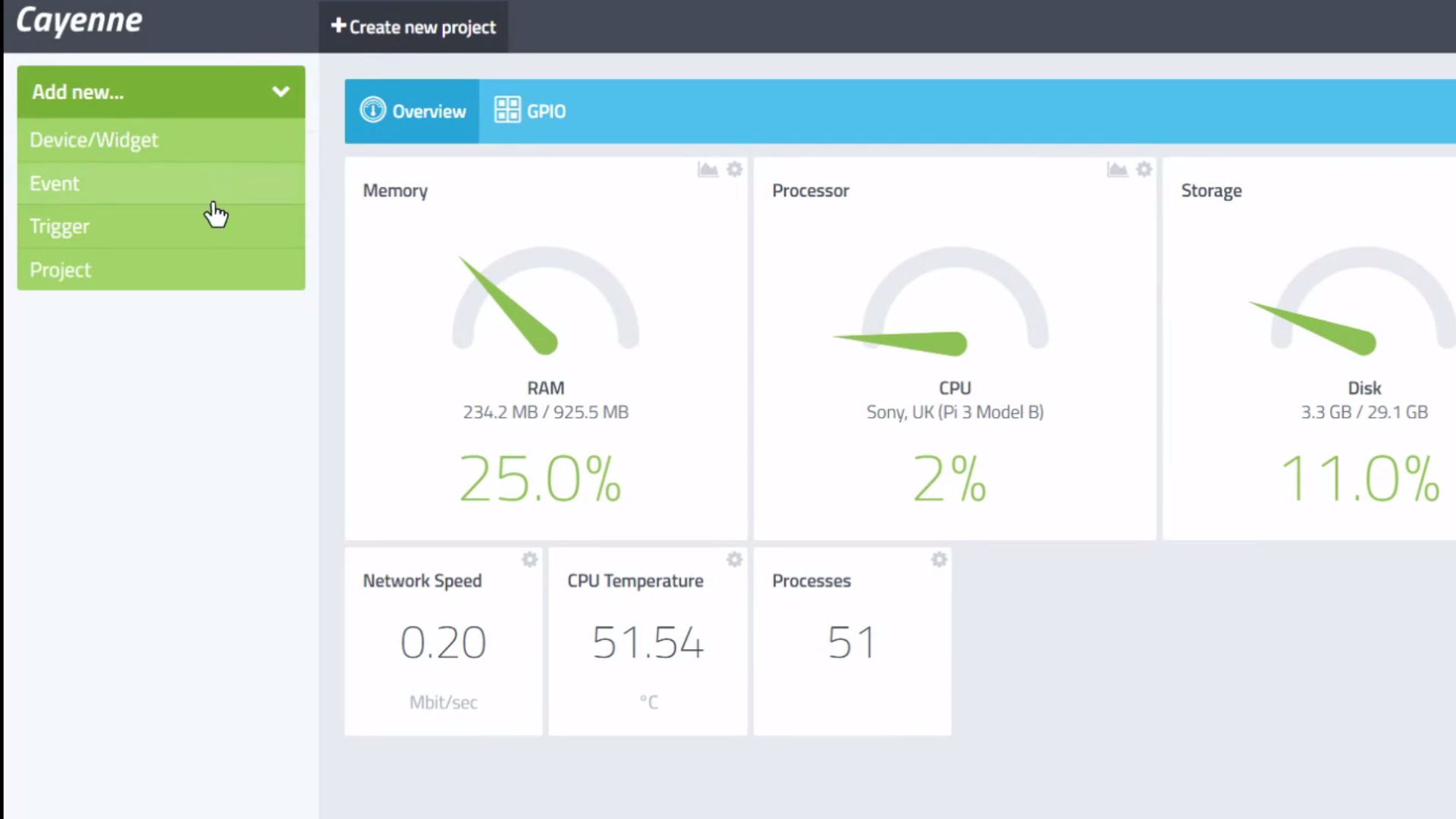Click the CPU Temperature widget title
Screen dimensions: 1456x819
[635, 581]
